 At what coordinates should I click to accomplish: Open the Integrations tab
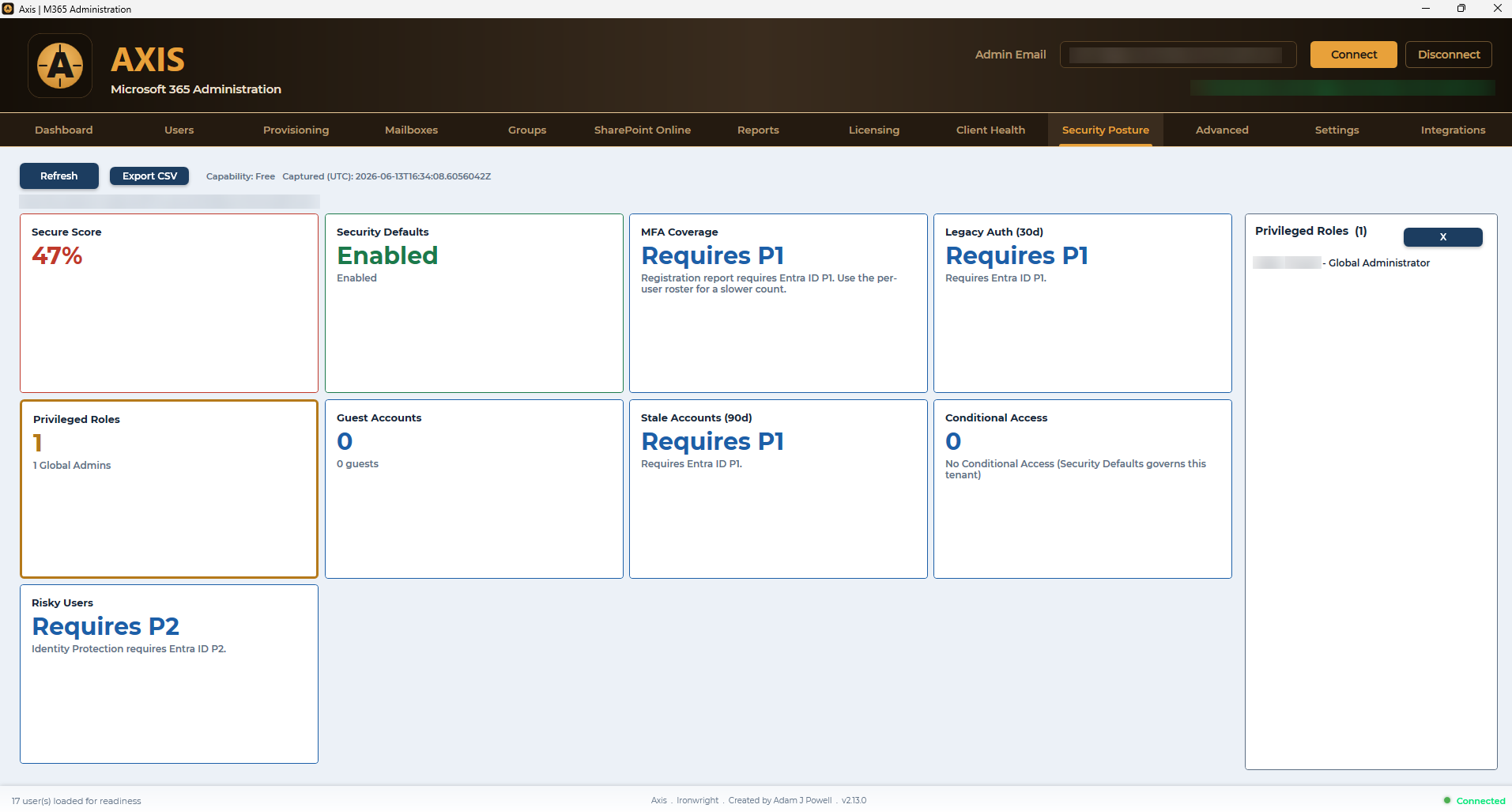tap(1453, 130)
